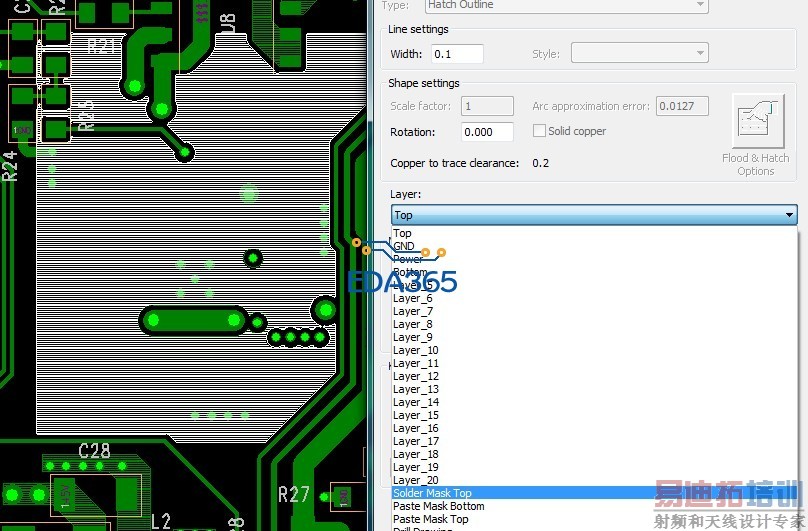Choose Paste Mask Bottom in the layer list
The height and width of the screenshot is (531, 808).
438,506
